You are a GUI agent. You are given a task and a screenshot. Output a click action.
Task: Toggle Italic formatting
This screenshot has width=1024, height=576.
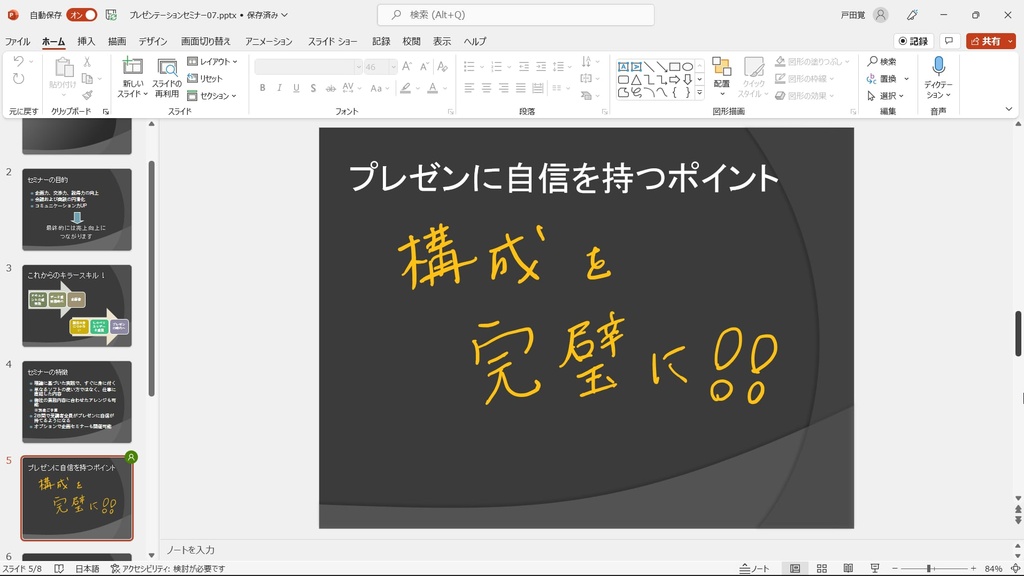tap(280, 88)
